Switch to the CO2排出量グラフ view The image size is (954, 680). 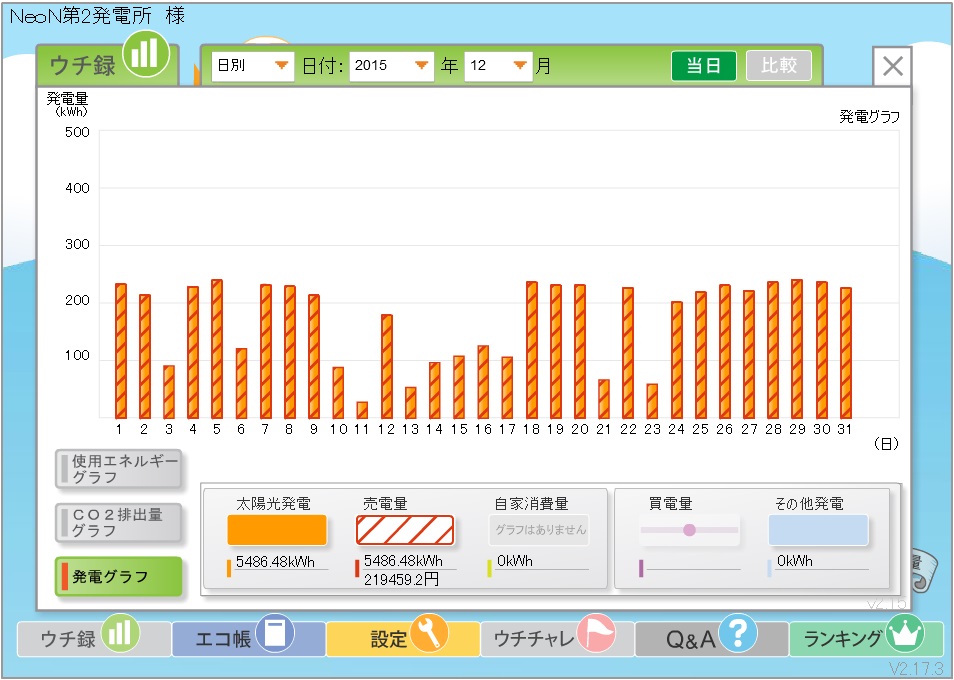[x=119, y=522]
